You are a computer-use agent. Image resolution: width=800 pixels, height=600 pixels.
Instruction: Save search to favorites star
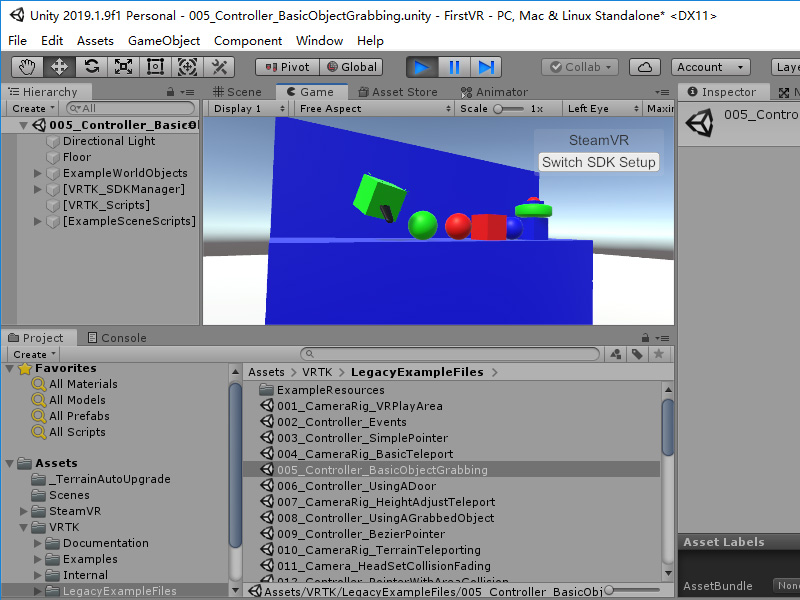(x=659, y=354)
